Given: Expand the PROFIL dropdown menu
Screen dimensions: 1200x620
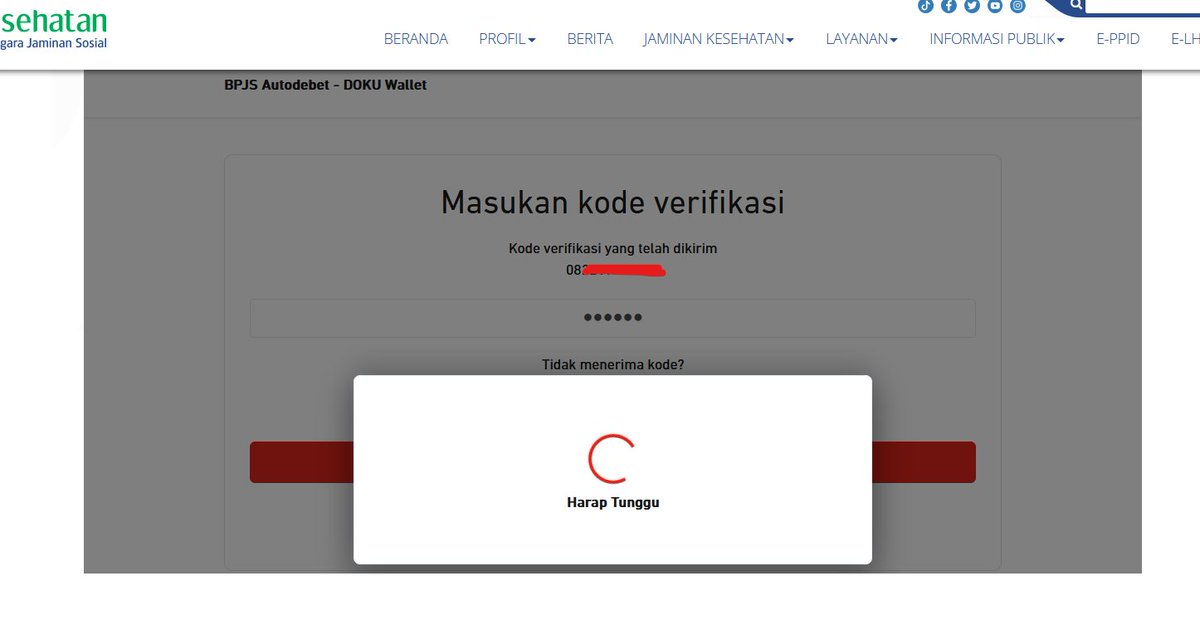Looking at the screenshot, I should point(507,39).
